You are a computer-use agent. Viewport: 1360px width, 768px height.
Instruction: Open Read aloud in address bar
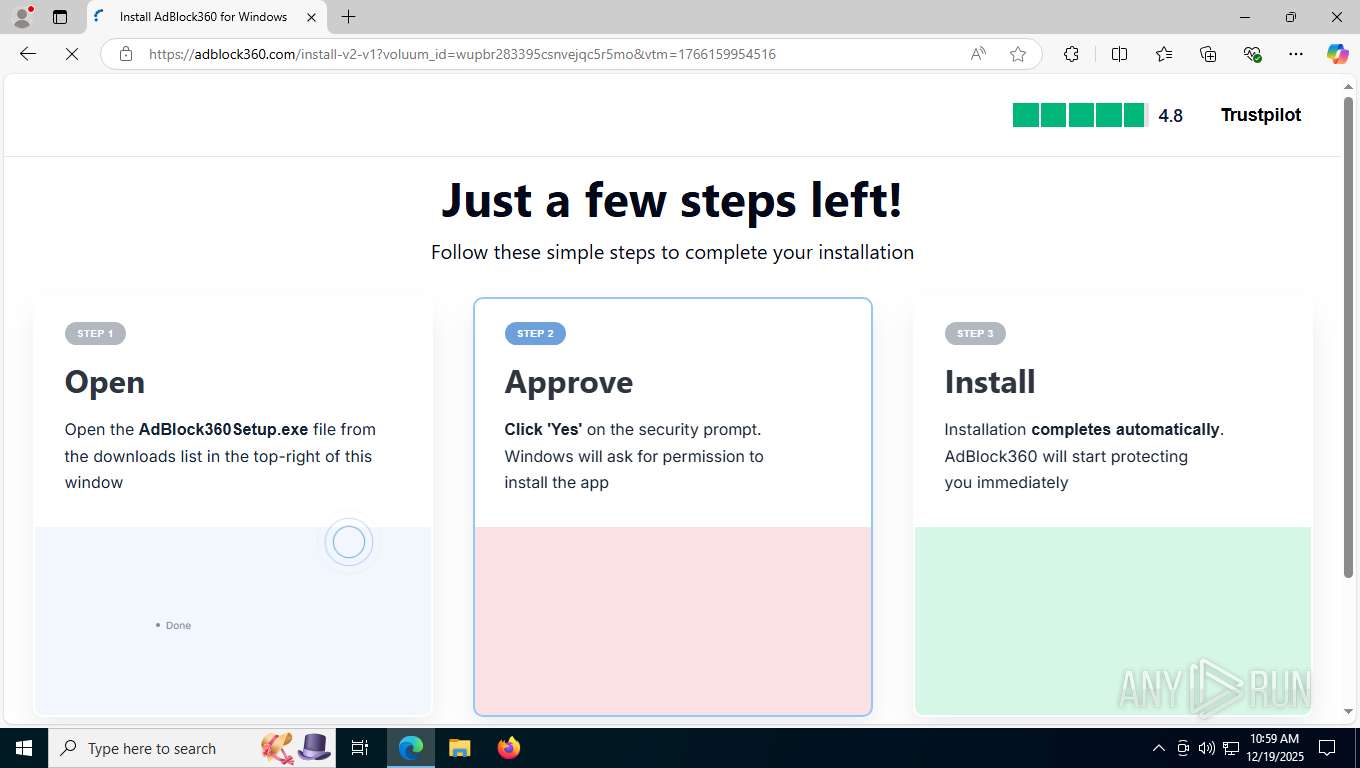[978, 54]
